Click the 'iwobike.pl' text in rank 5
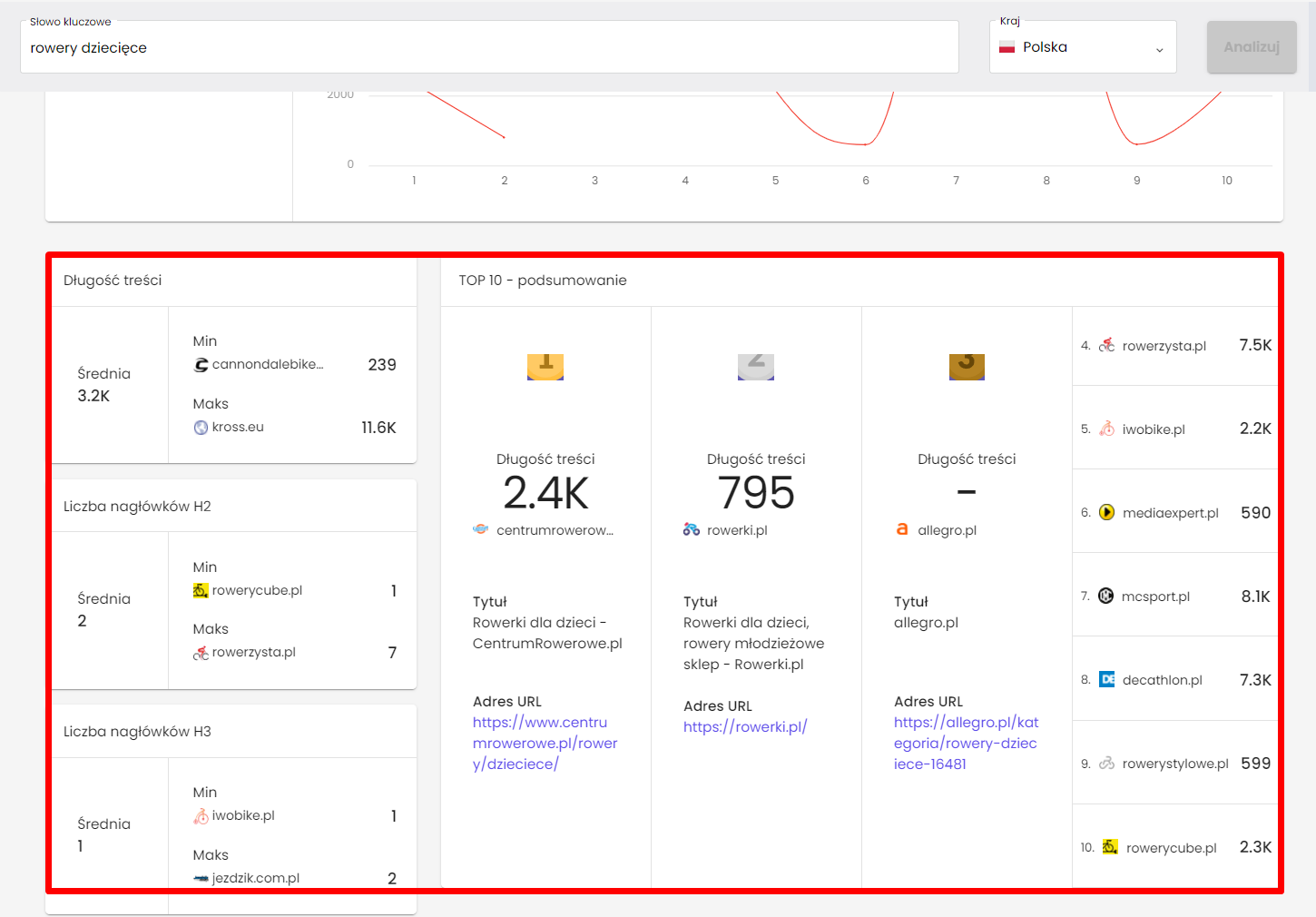Image resolution: width=1316 pixels, height=917 pixels. click(1154, 429)
